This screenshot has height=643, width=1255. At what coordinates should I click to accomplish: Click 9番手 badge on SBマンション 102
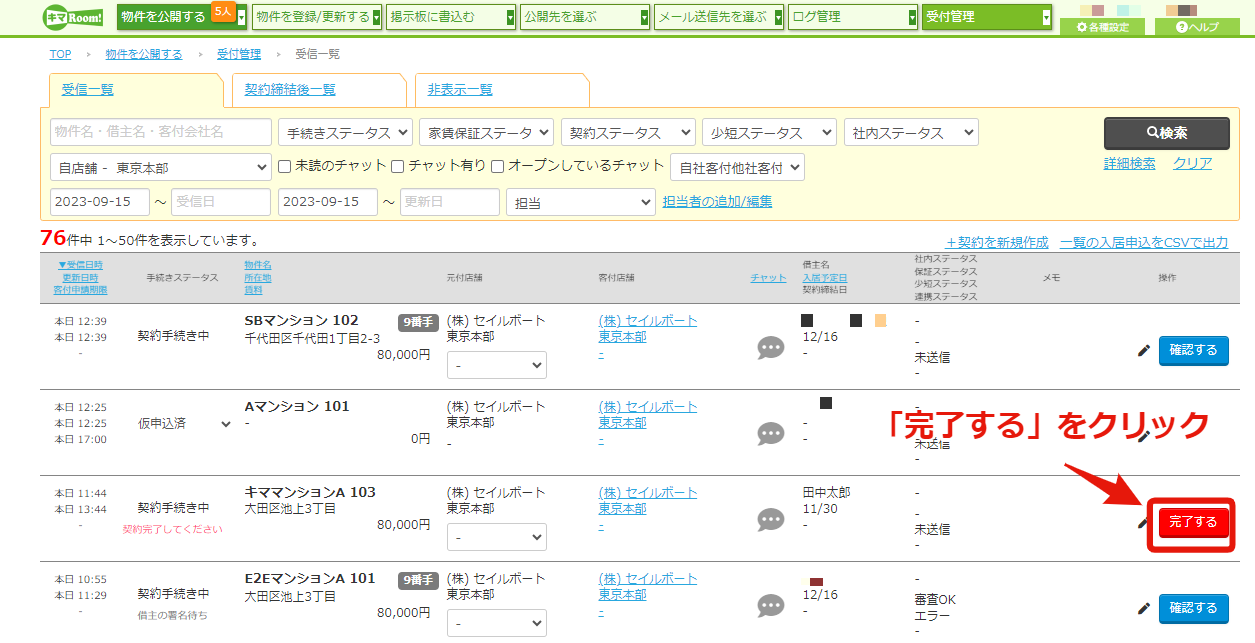coord(417,322)
